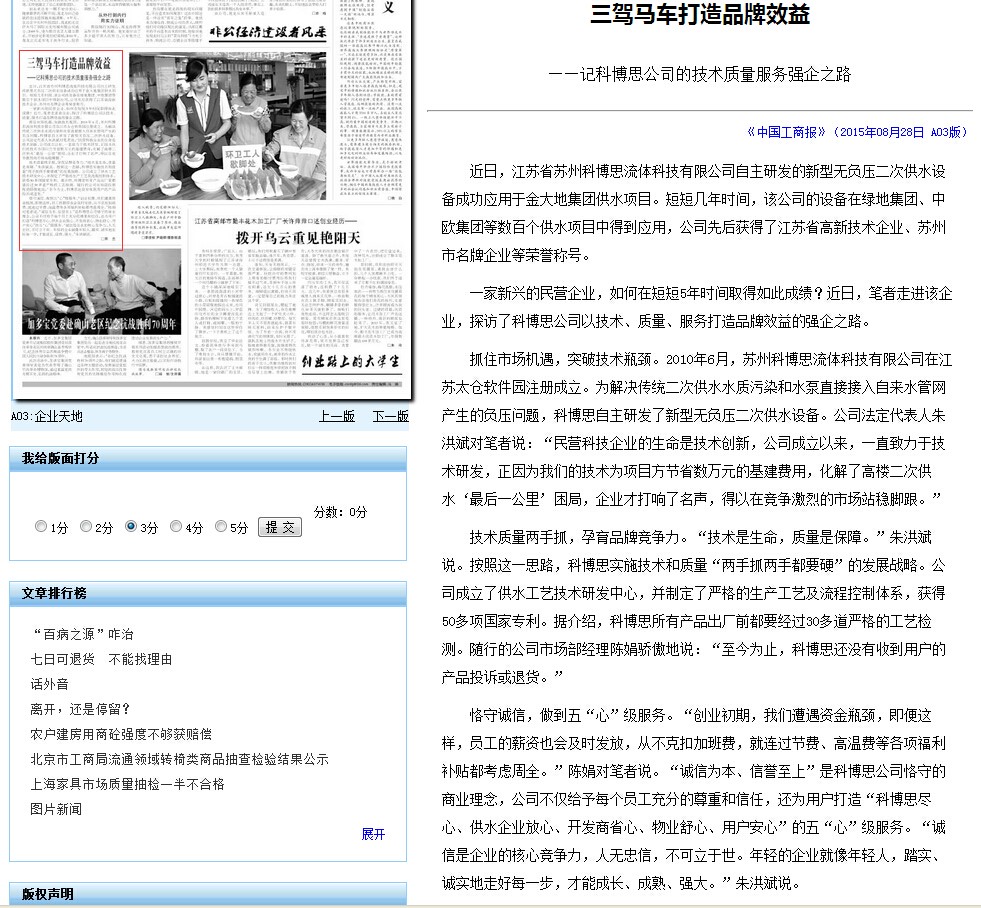Select the 2分 rating option
981x908 pixels.
click(x=86, y=527)
